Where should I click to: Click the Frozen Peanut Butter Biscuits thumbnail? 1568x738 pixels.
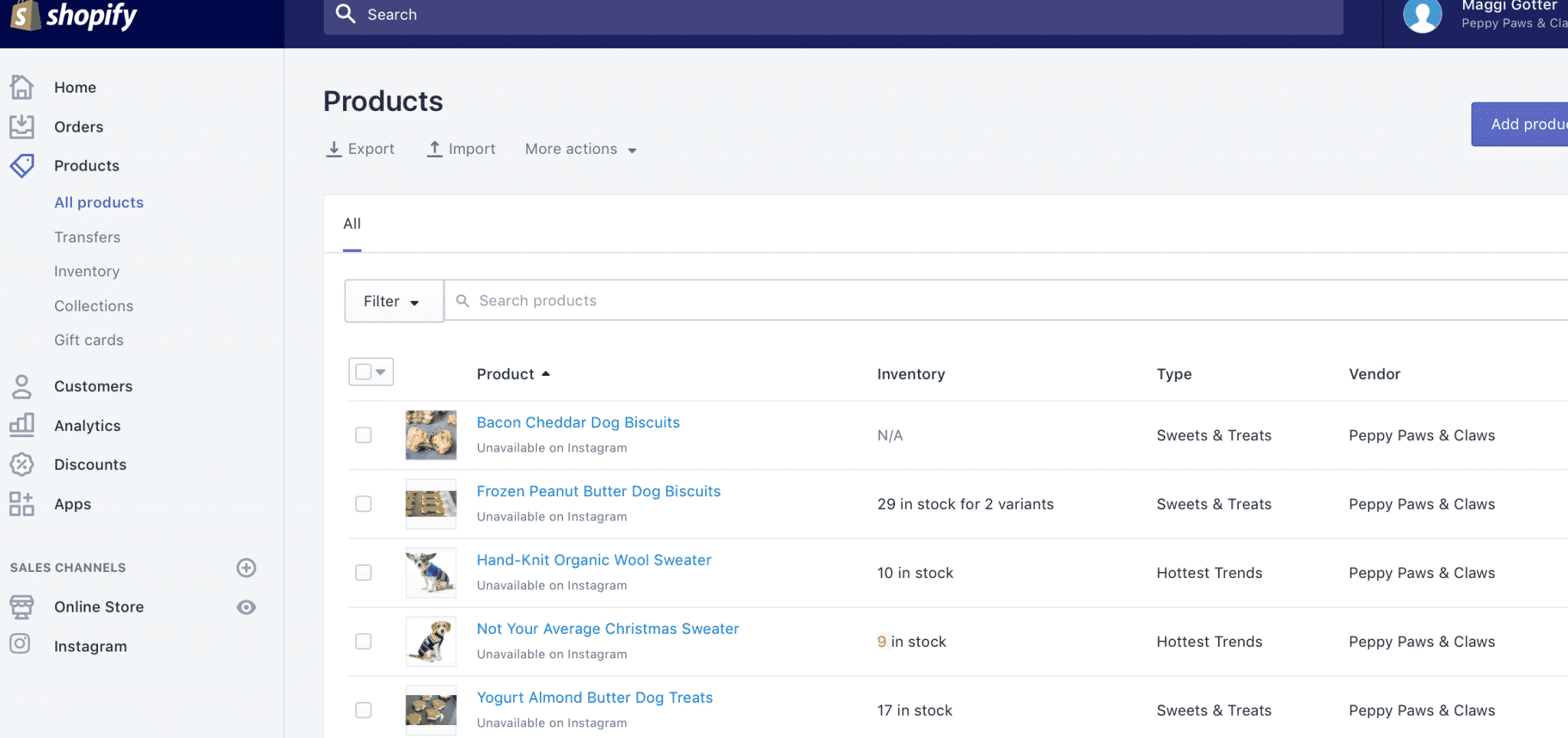point(431,504)
